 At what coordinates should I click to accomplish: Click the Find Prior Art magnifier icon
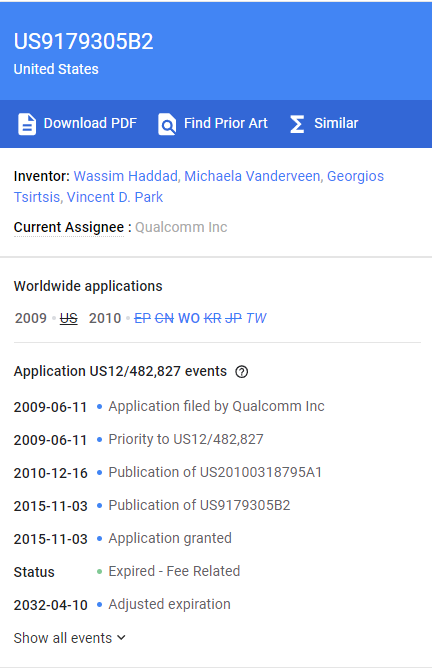point(167,124)
